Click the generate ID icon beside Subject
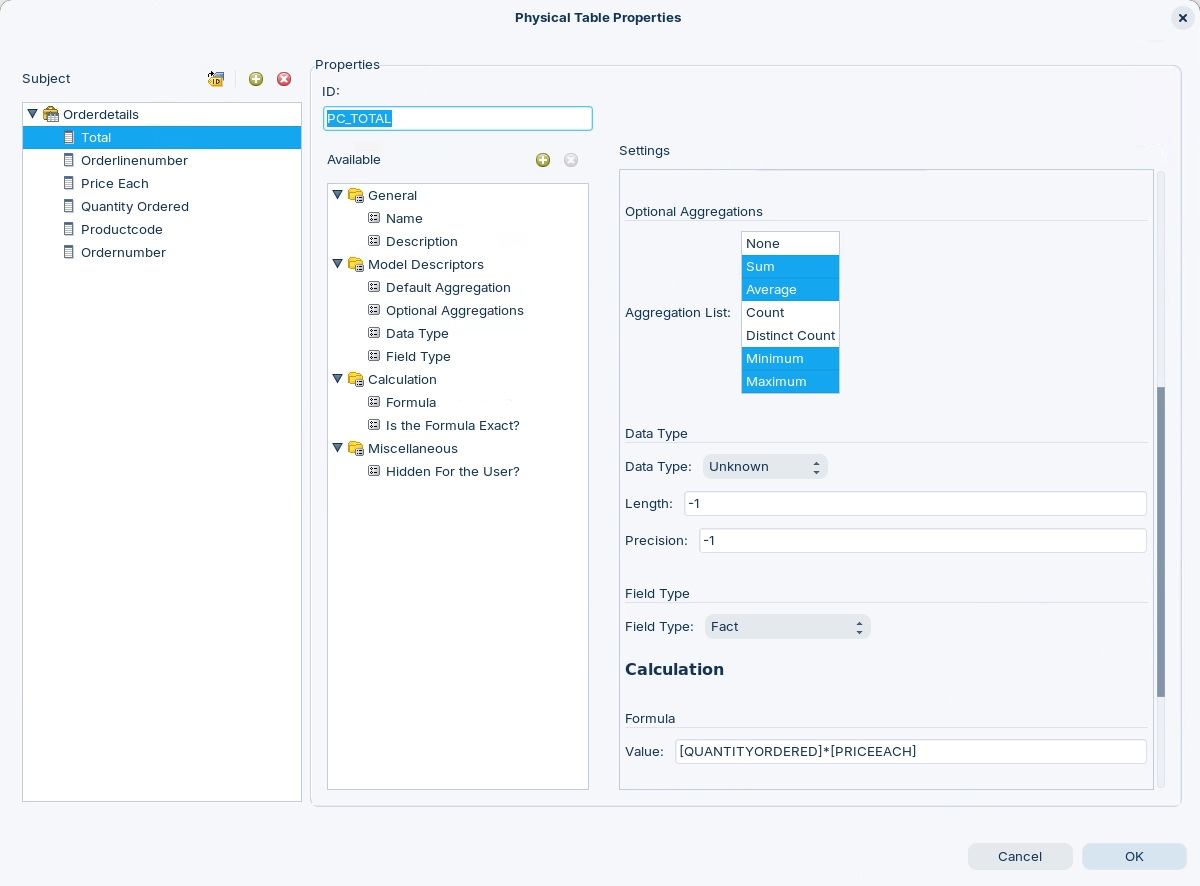 coord(216,79)
